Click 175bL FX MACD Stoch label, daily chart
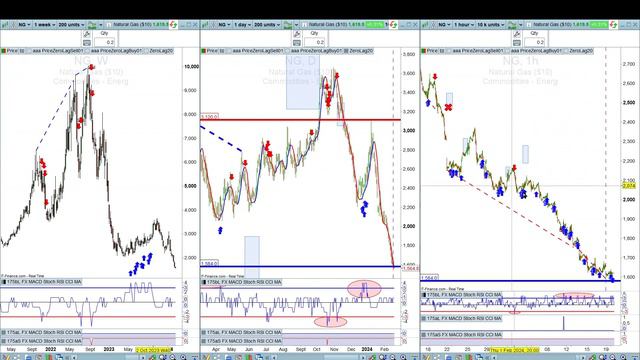The width and height of the screenshot is (640, 360). [x=241, y=282]
